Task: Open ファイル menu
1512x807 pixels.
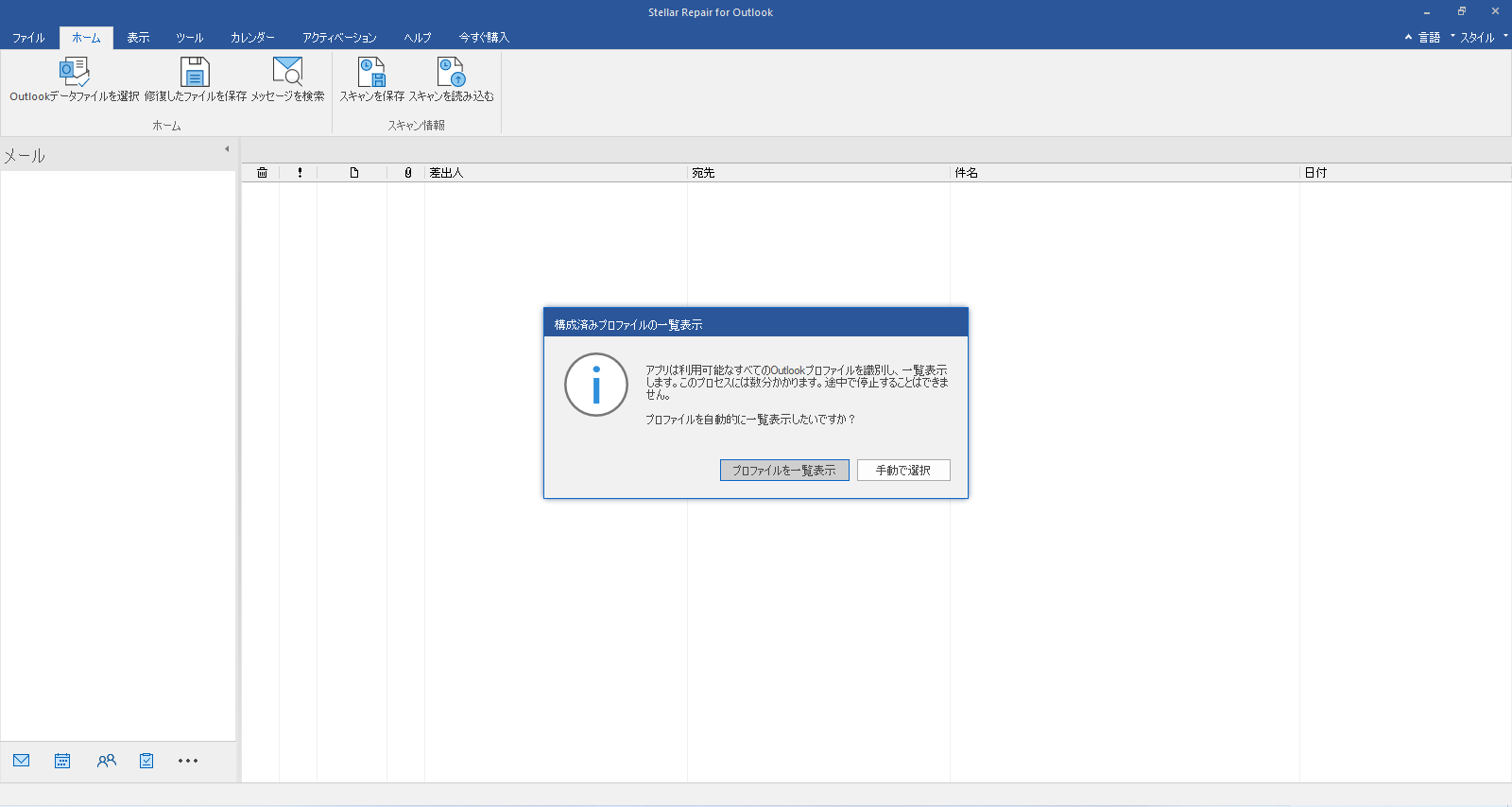Action: click(28, 38)
